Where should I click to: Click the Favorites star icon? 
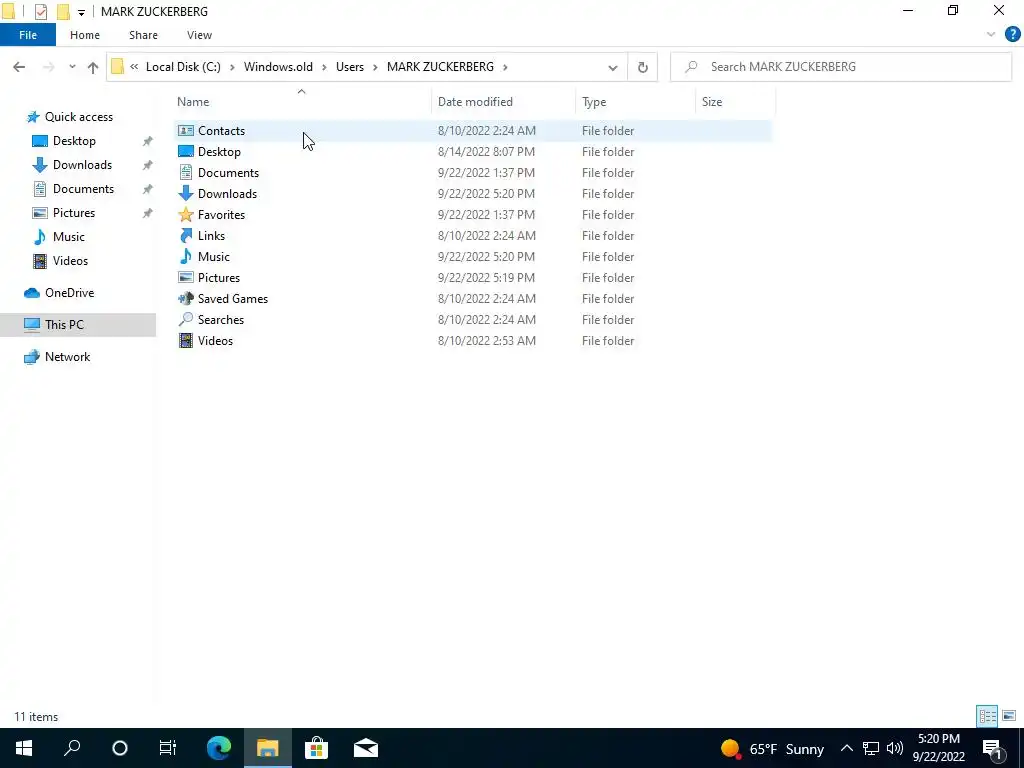click(185, 214)
